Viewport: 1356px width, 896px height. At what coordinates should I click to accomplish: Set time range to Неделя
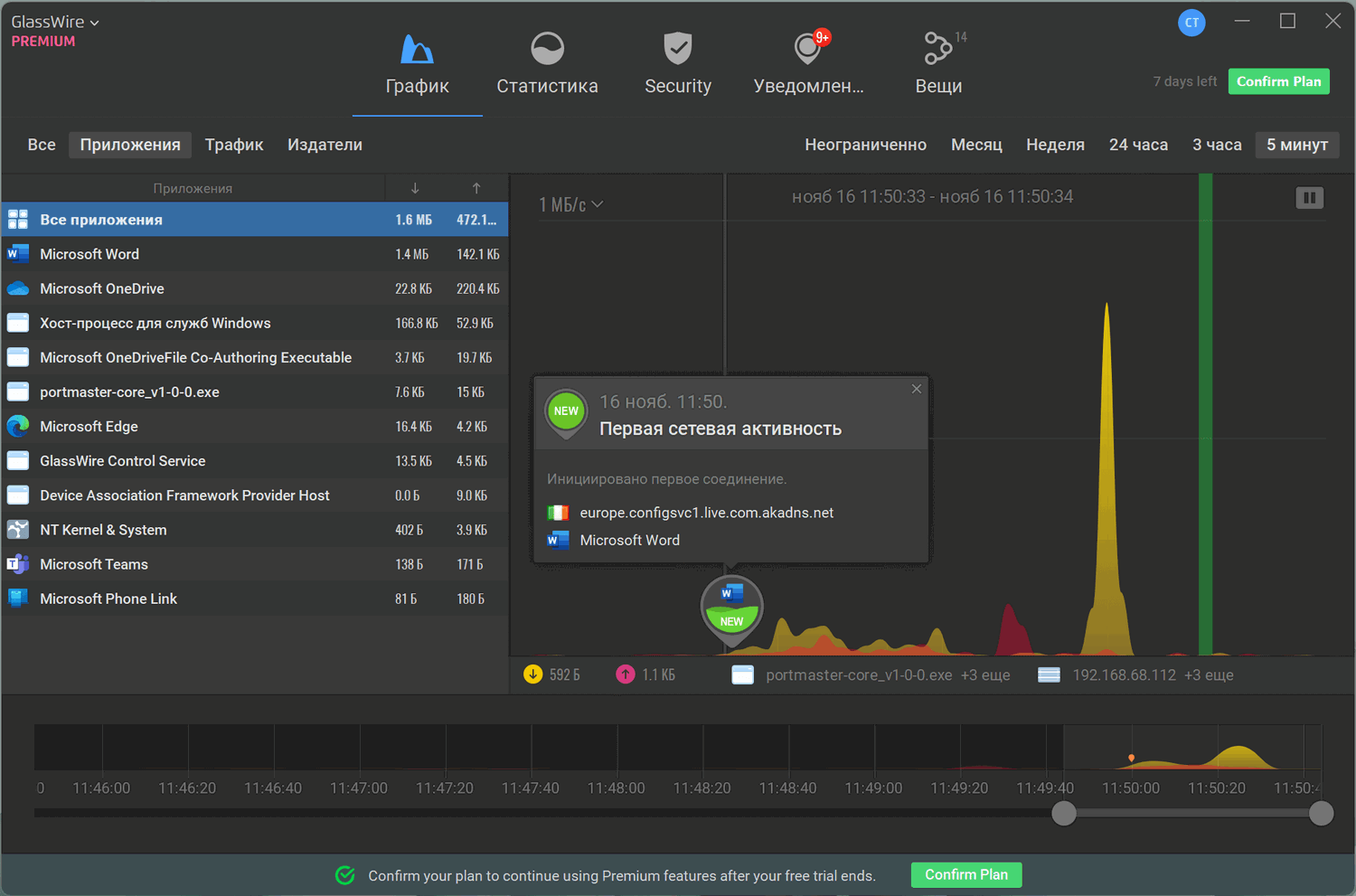pos(1055,145)
